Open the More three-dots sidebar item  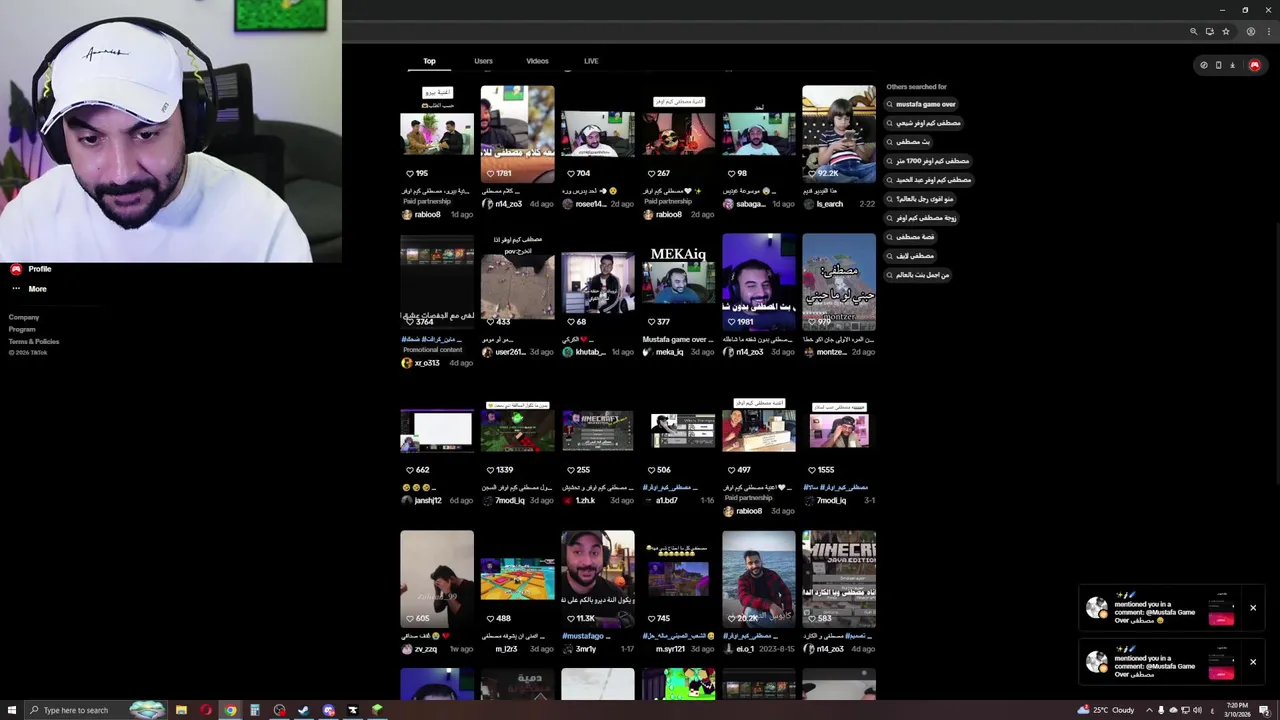(x=28, y=289)
